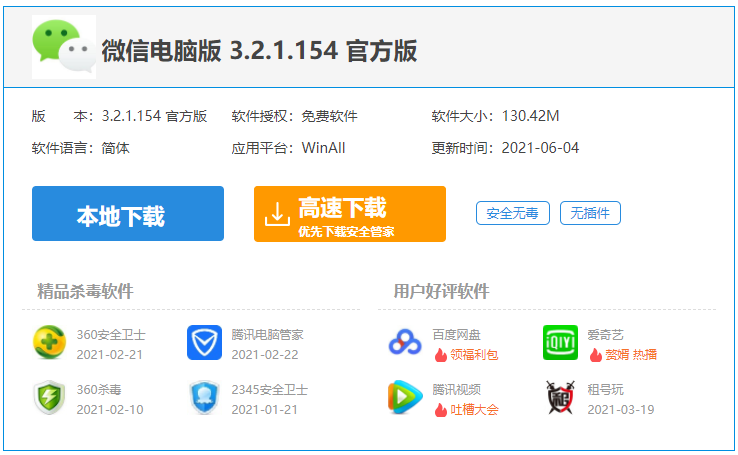Screen dimensions: 738x455
Task: Click the license value 免费软件
Action: [x=329, y=116]
